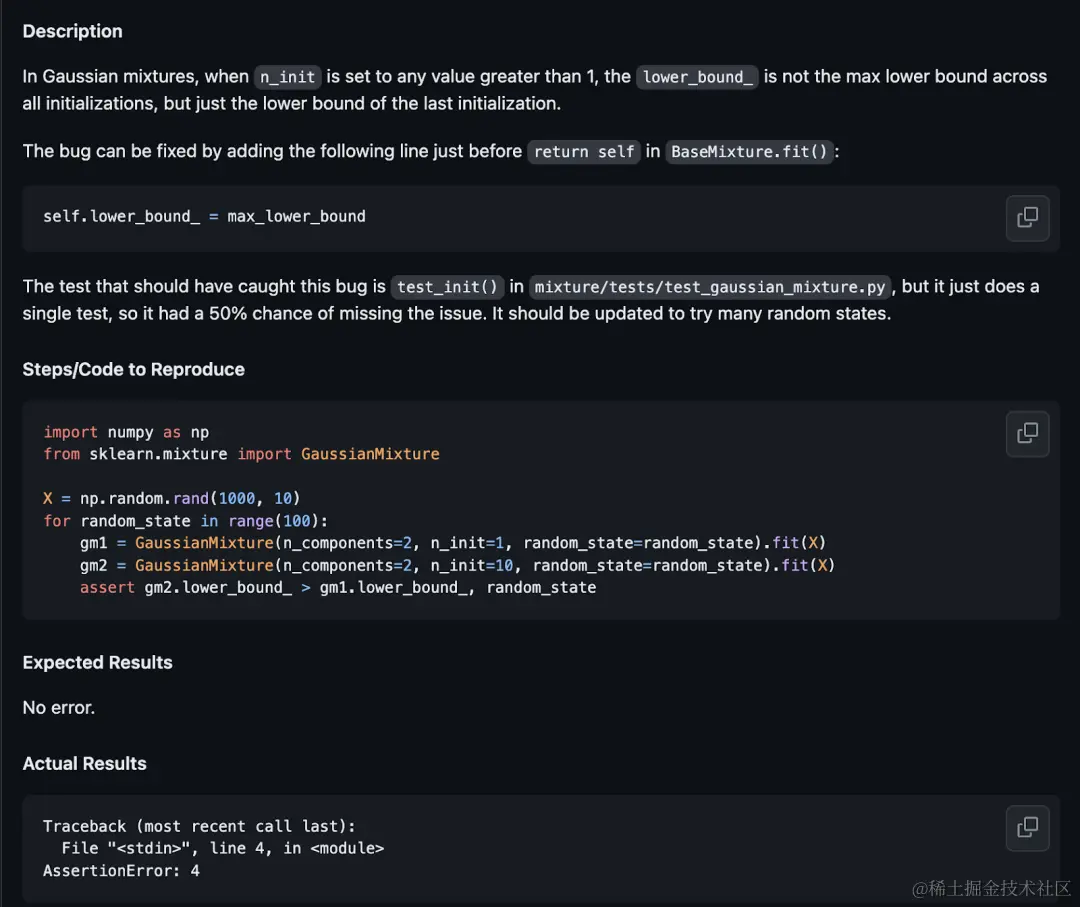Click the gm2 GaussianMixture assignment line
Viewport: 1080px width, 907px height.
(457, 565)
